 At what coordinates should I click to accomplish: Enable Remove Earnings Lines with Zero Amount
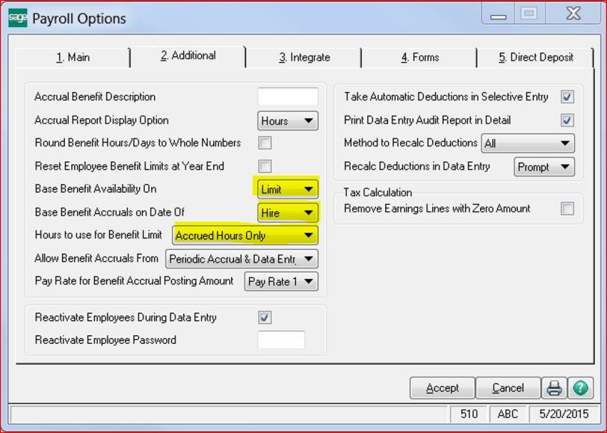pos(567,209)
